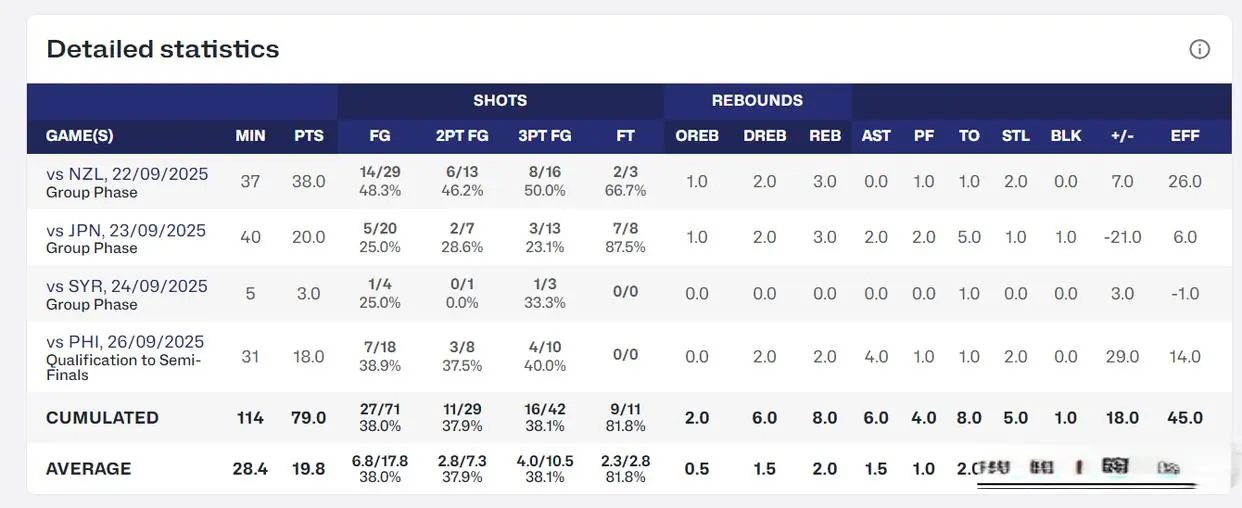Click the REBOUNDS group header

757,101
